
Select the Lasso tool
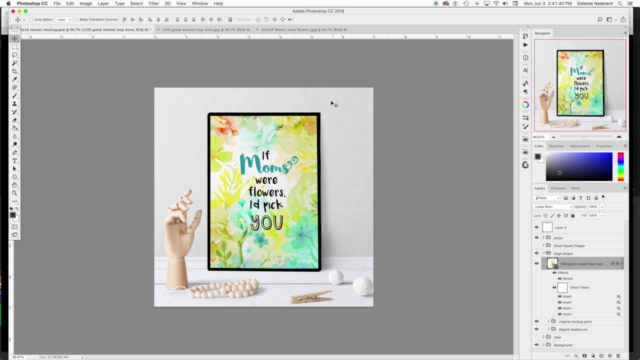(15, 55)
